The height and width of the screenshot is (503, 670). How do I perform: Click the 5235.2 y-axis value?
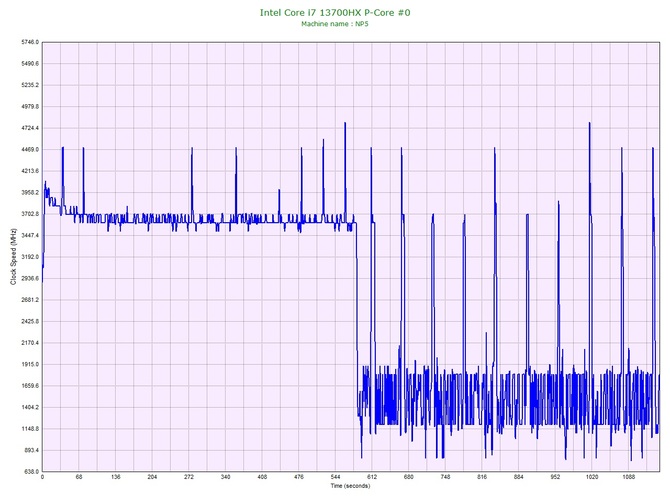[30, 85]
